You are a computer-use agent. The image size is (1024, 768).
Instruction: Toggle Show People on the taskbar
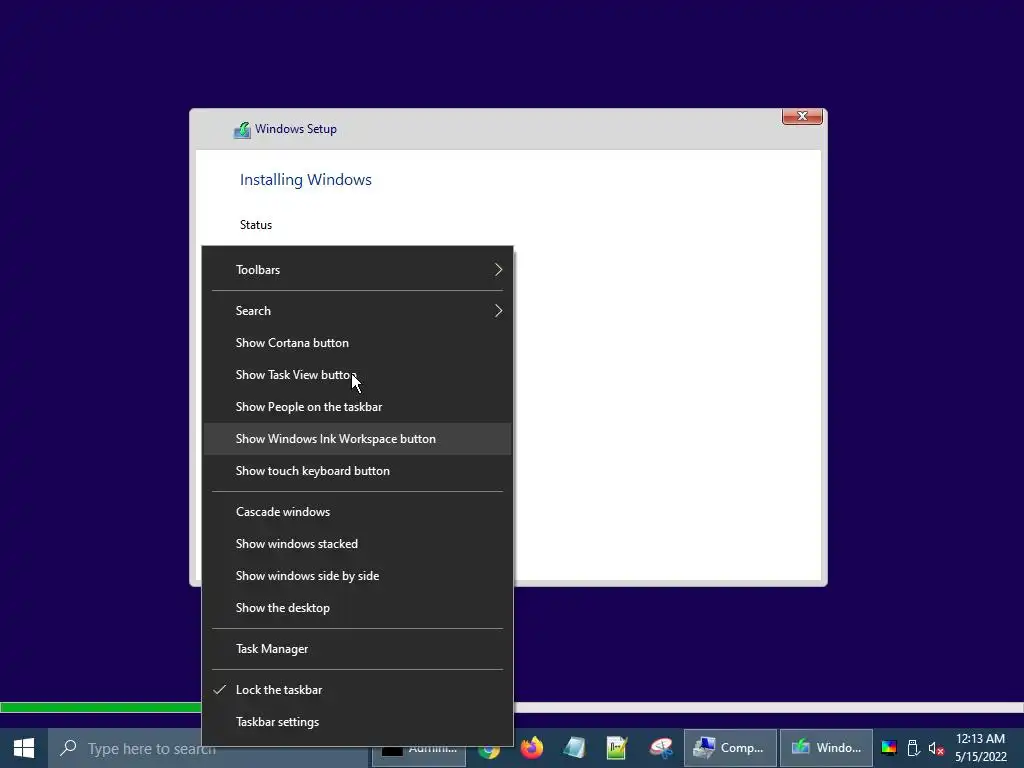point(358,407)
